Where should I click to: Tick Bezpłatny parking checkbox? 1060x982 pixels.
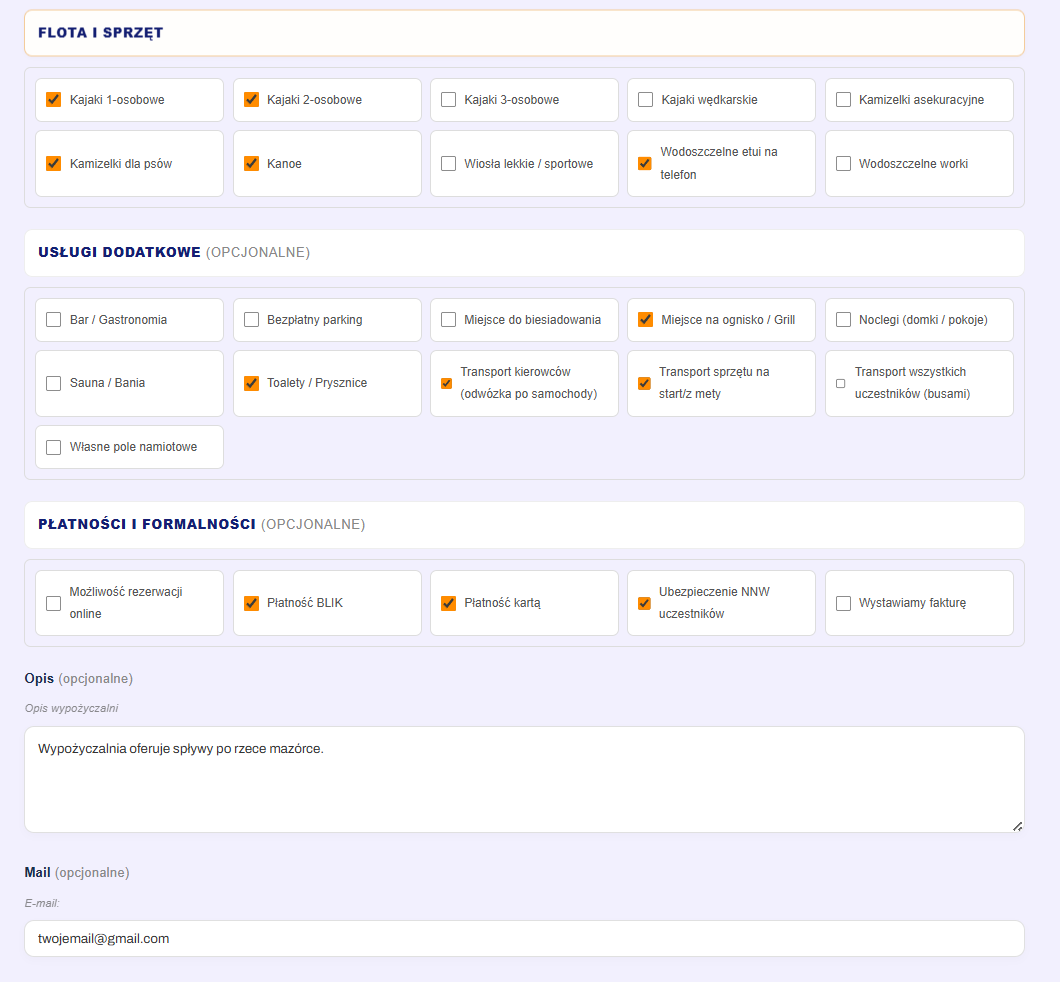coord(251,320)
